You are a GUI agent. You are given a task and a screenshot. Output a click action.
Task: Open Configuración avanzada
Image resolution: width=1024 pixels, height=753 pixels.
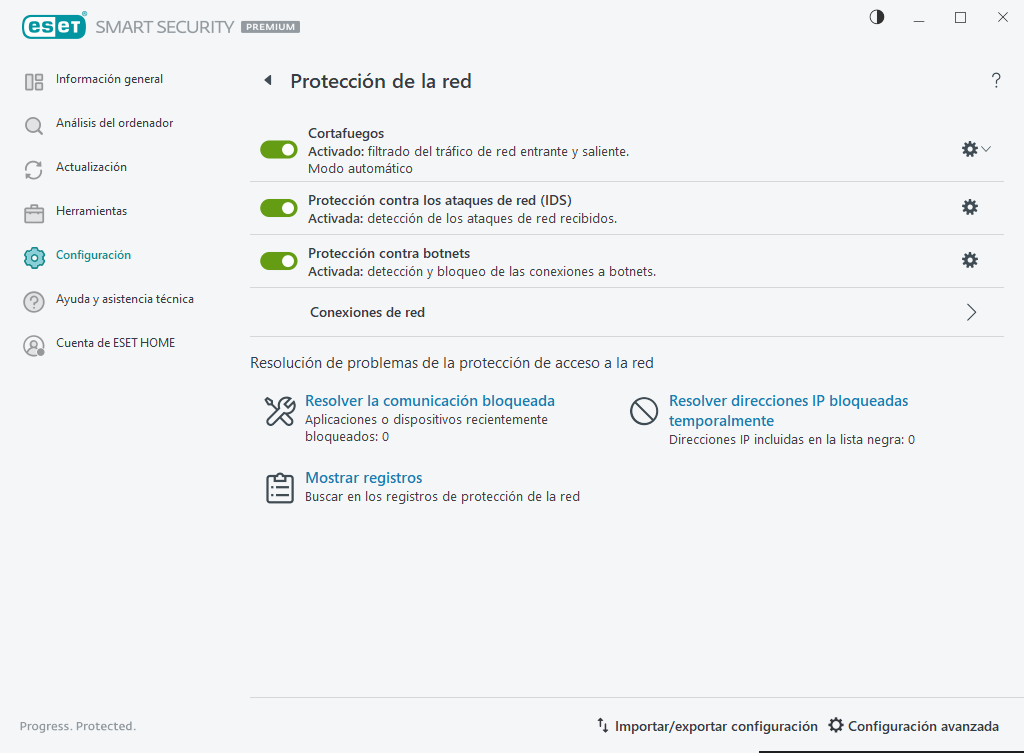pyautogui.click(x=914, y=726)
